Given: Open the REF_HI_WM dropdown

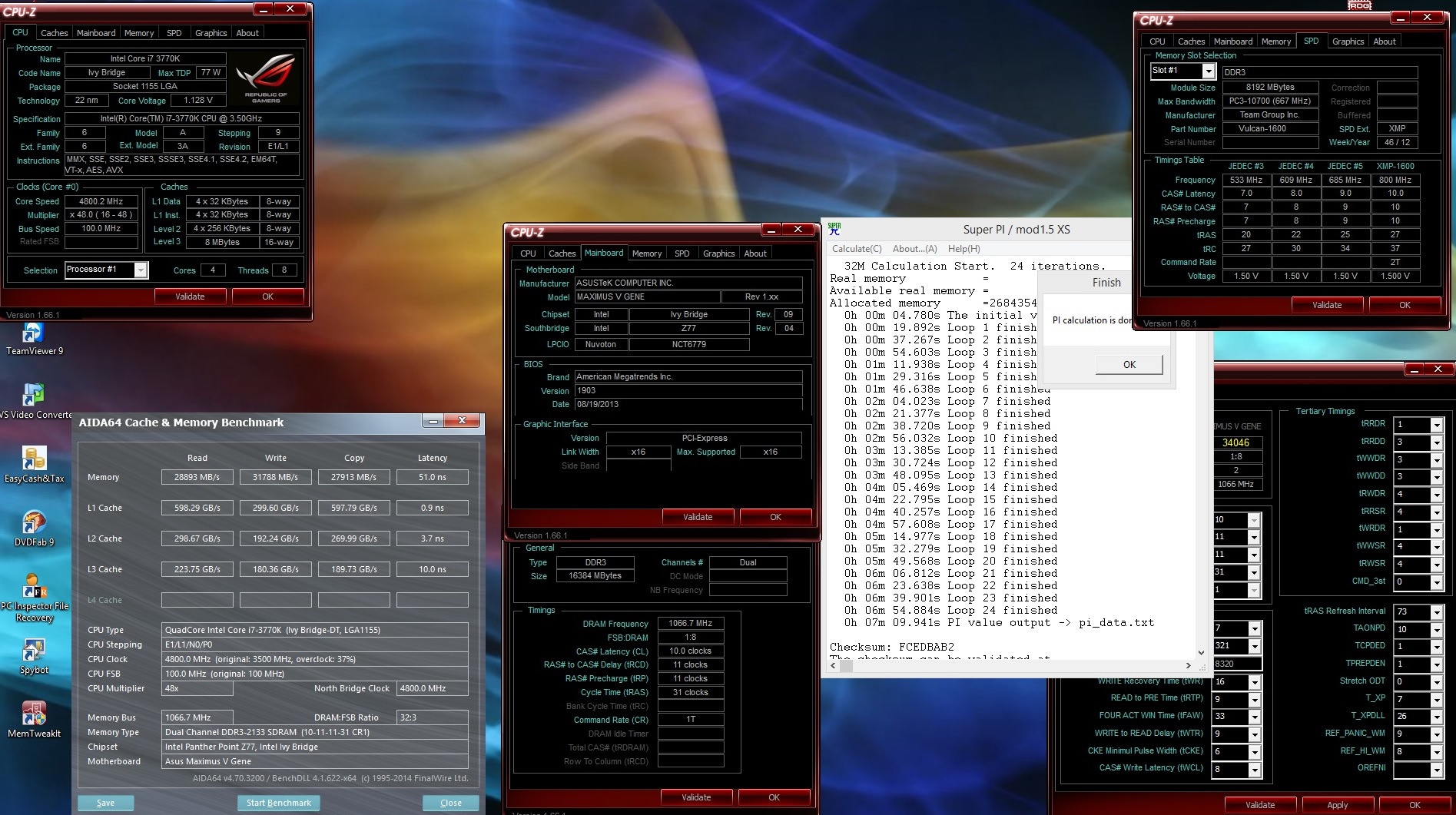Looking at the screenshot, I should (1436, 752).
